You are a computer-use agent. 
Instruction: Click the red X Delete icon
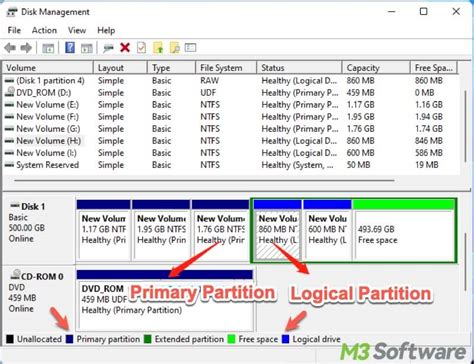tap(125, 48)
